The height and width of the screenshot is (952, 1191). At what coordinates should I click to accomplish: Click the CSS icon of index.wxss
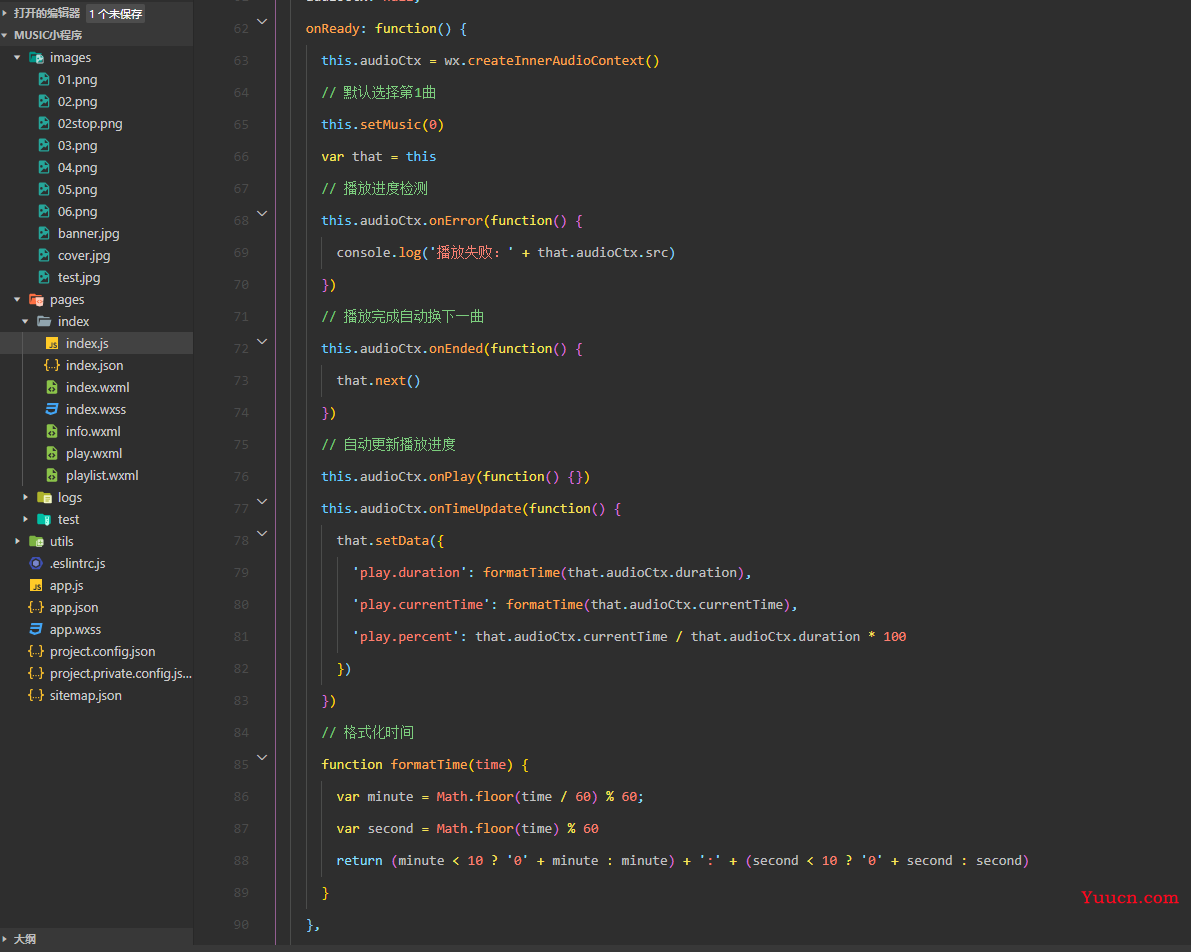[52, 410]
